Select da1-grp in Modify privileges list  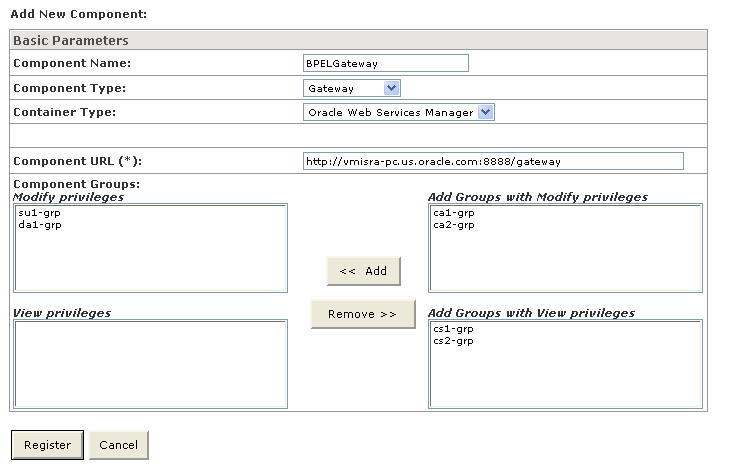pos(37,225)
